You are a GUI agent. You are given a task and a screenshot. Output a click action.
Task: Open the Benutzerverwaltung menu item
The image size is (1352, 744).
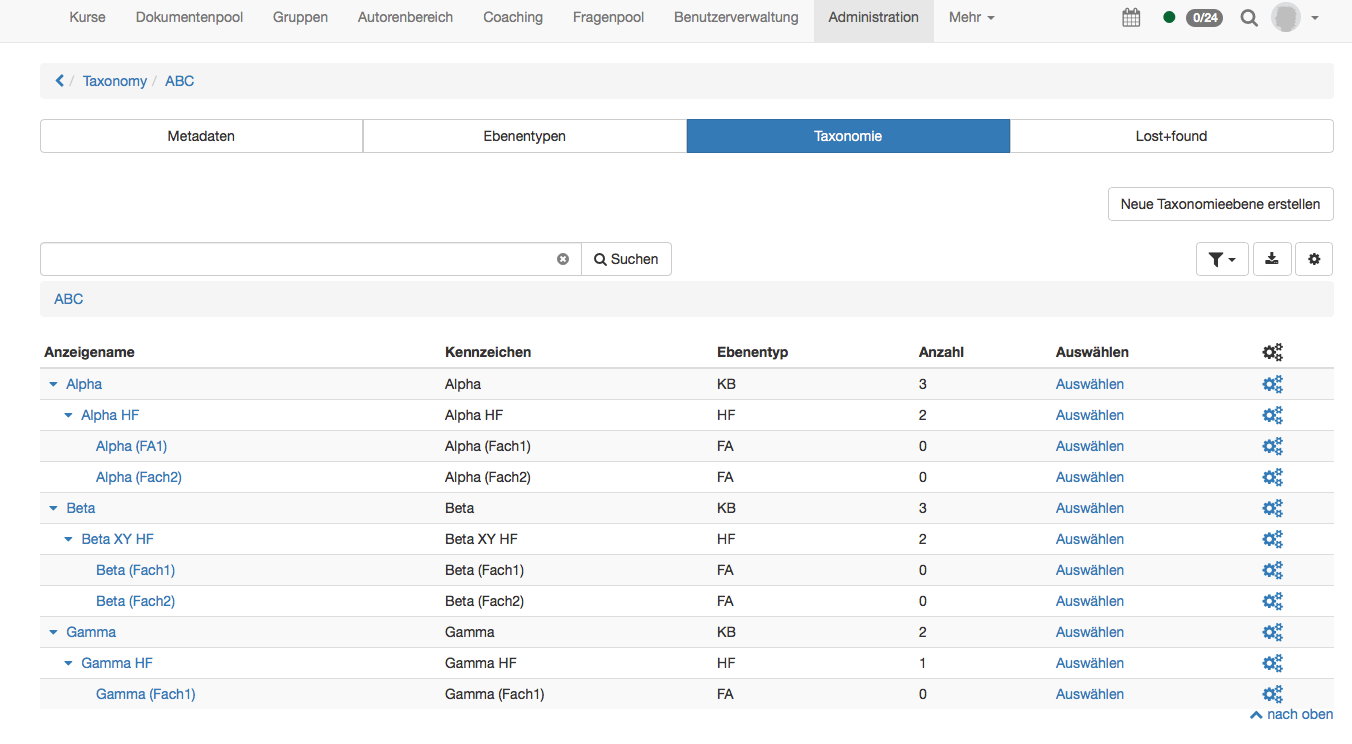(x=735, y=17)
